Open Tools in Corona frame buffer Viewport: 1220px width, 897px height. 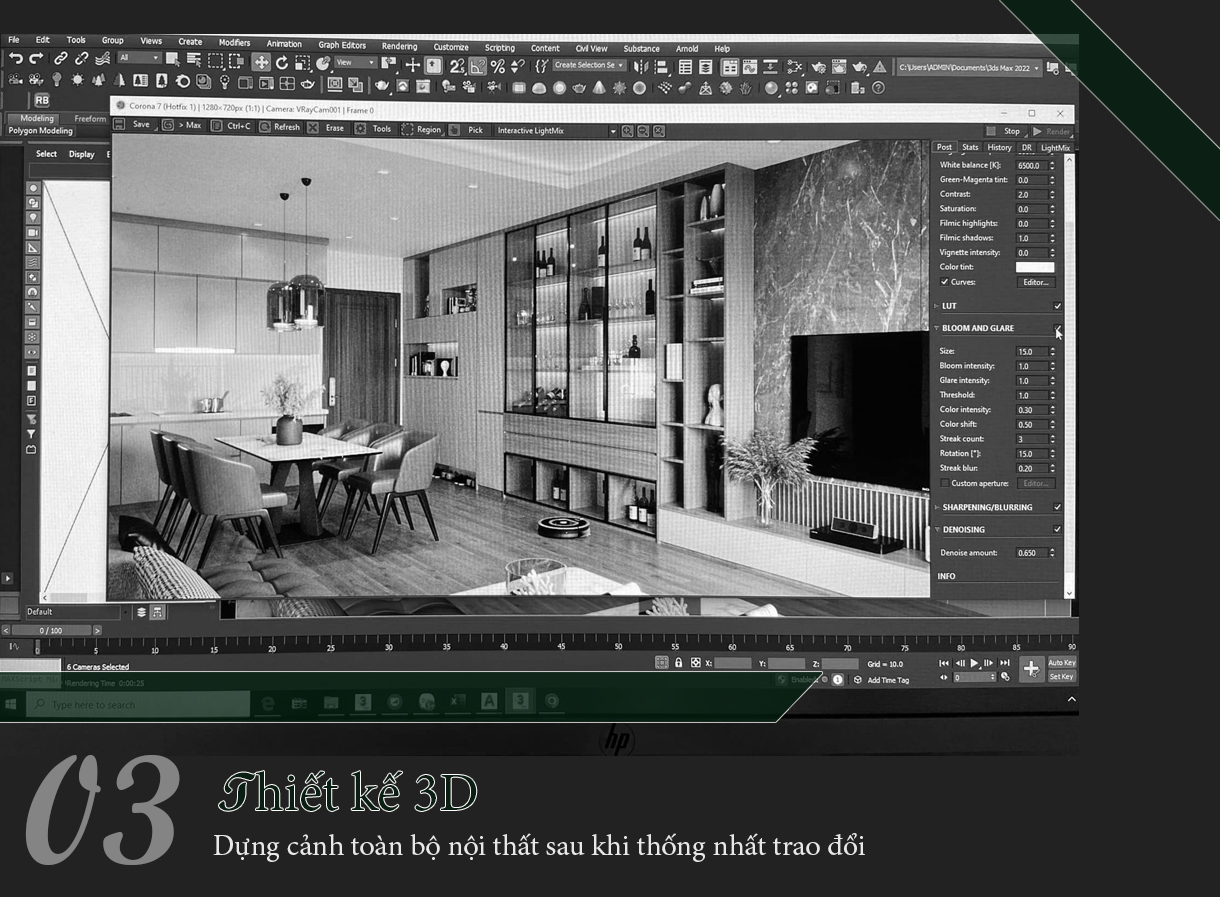[x=373, y=129]
